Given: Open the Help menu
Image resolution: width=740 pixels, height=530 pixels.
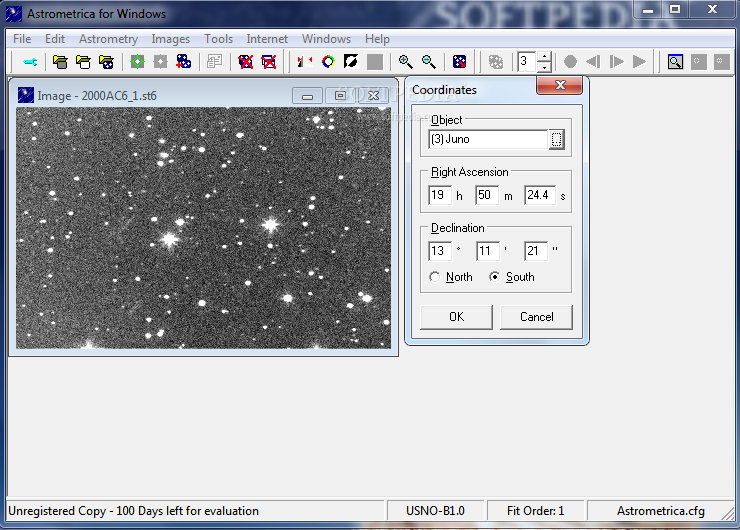Looking at the screenshot, I should tap(377, 39).
